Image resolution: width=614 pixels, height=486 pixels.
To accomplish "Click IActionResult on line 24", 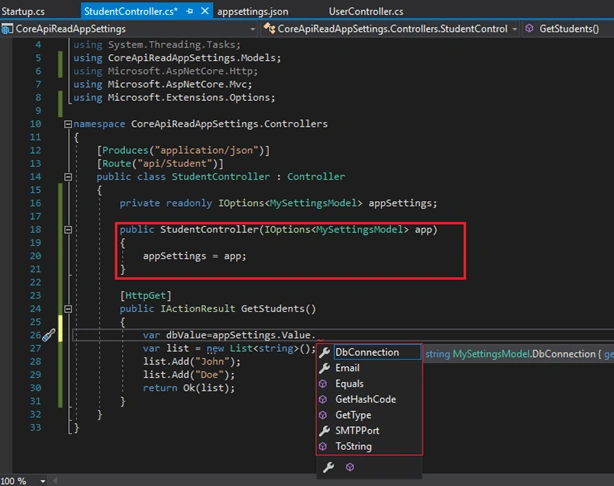I will (x=198, y=309).
